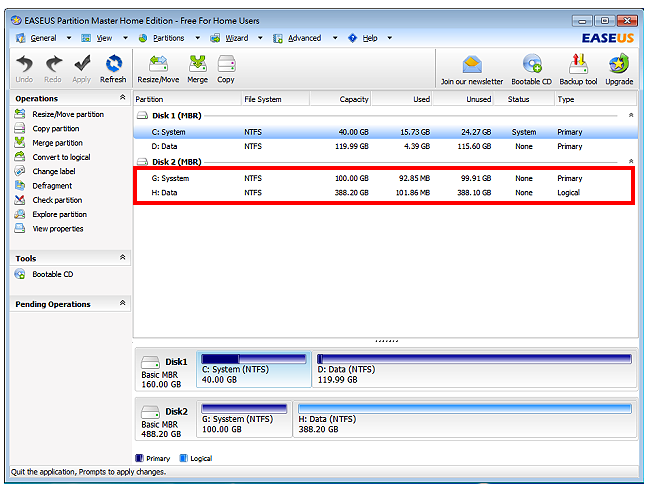
Task: Click the dropdown arrow next to Wizard
Action: point(260,38)
